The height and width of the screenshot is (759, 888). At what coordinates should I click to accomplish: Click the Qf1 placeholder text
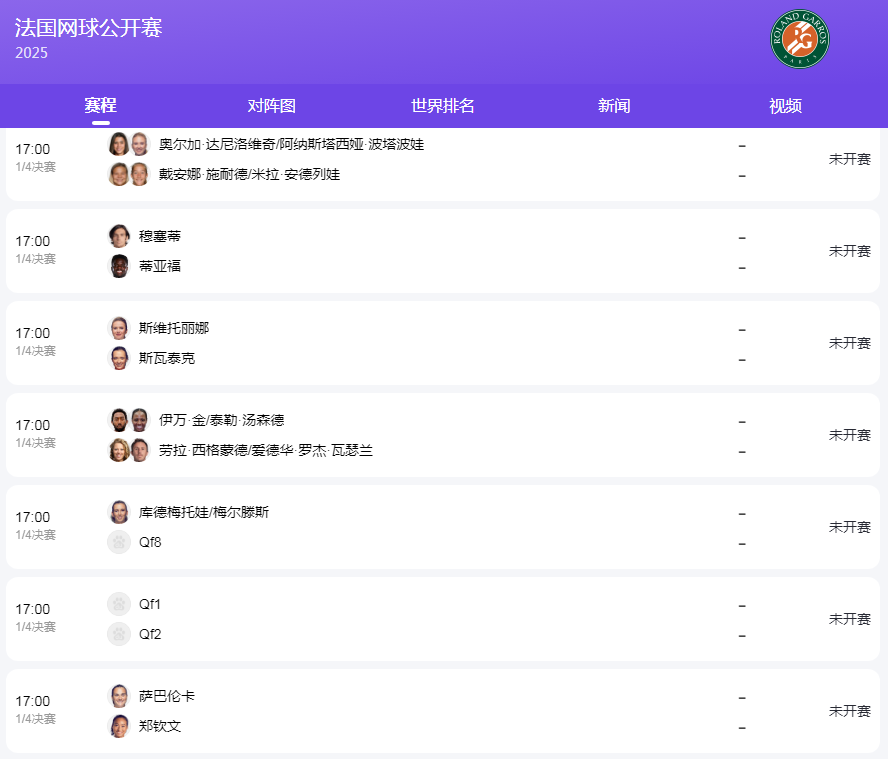pyautogui.click(x=150, y=604)
